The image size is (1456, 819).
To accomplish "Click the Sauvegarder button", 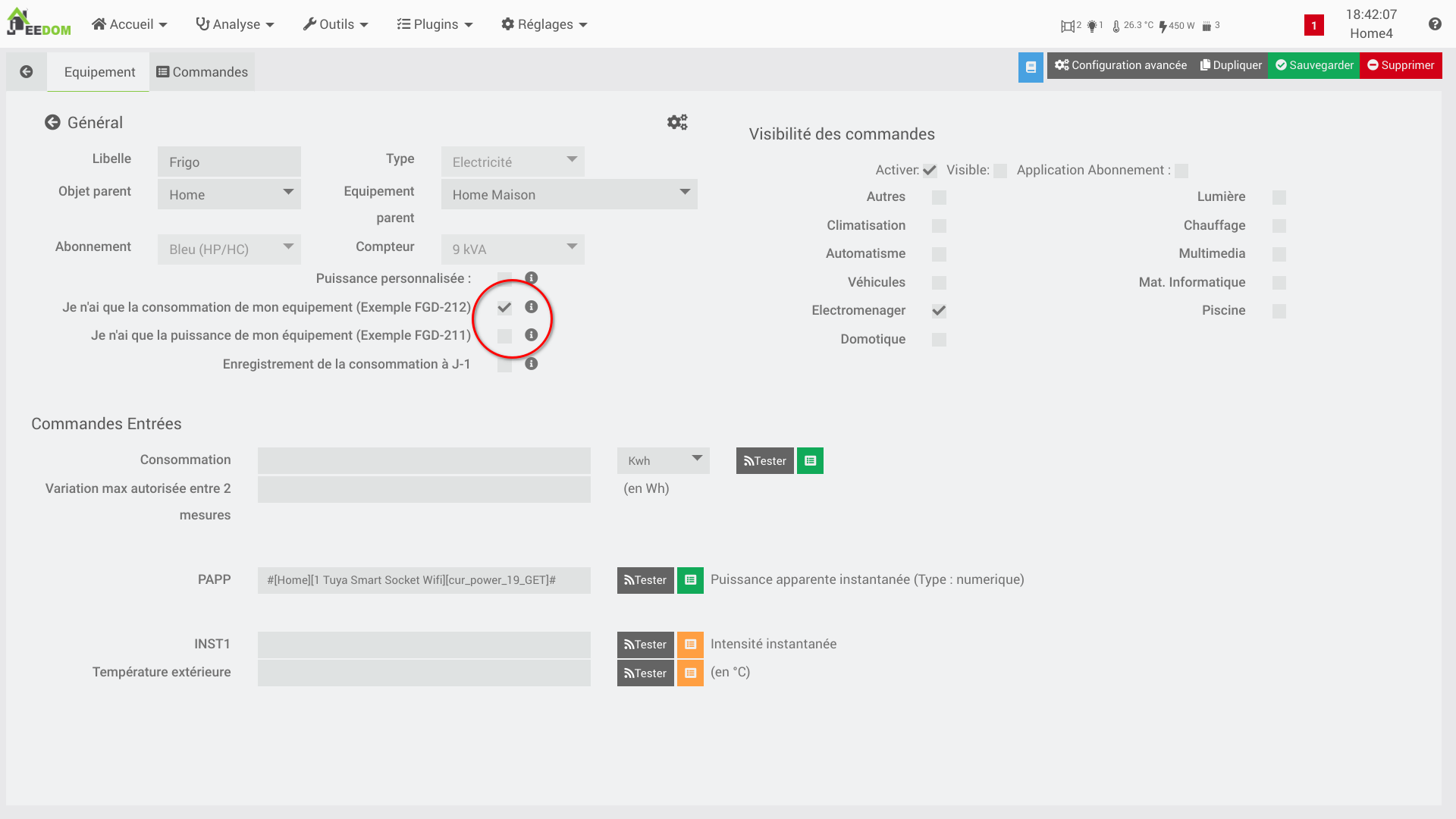I will (x=1313, y=65).
